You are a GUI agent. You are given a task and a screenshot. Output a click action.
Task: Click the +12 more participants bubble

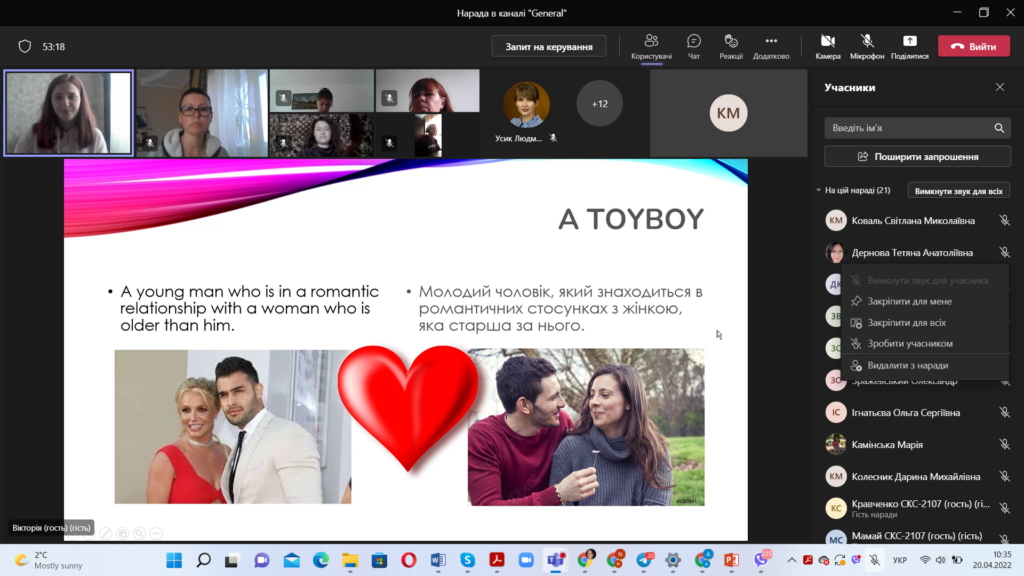pos(600,104)
